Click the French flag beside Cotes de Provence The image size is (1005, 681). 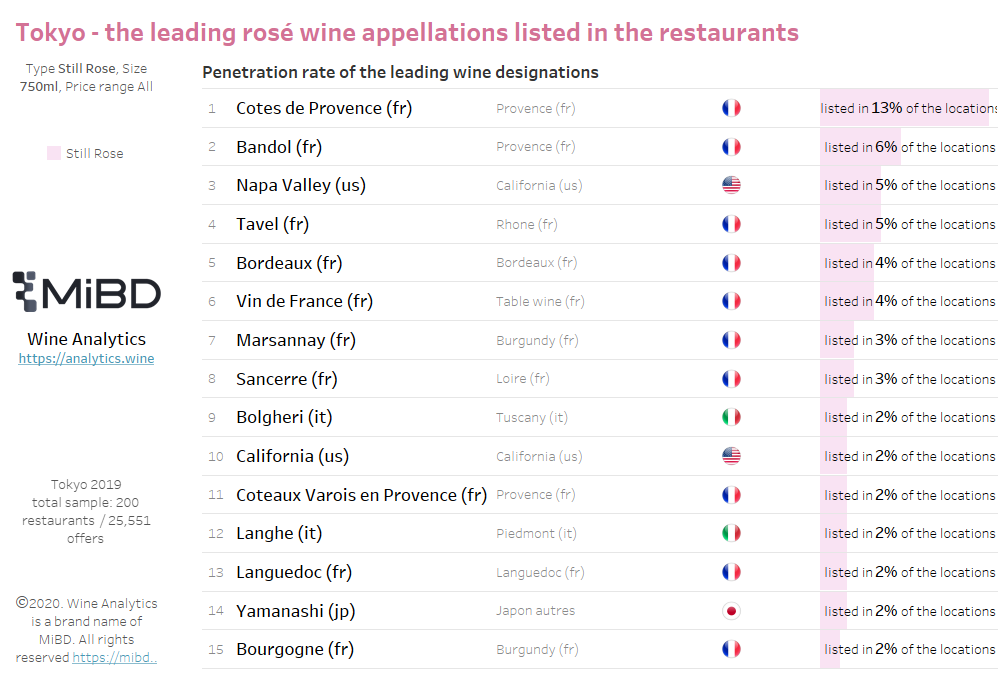[x=731, y=108]
